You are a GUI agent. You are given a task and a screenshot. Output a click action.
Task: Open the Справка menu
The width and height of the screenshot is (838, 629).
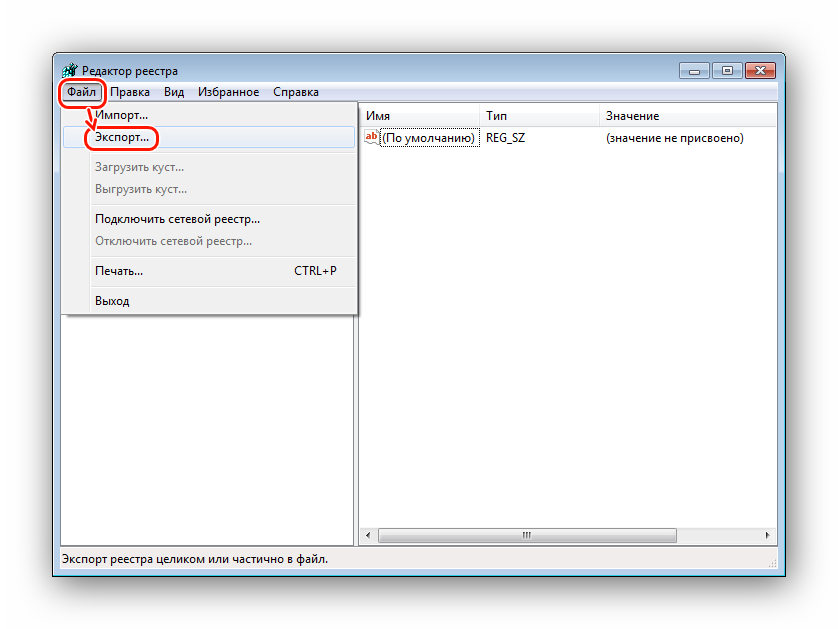pos(296,92)
